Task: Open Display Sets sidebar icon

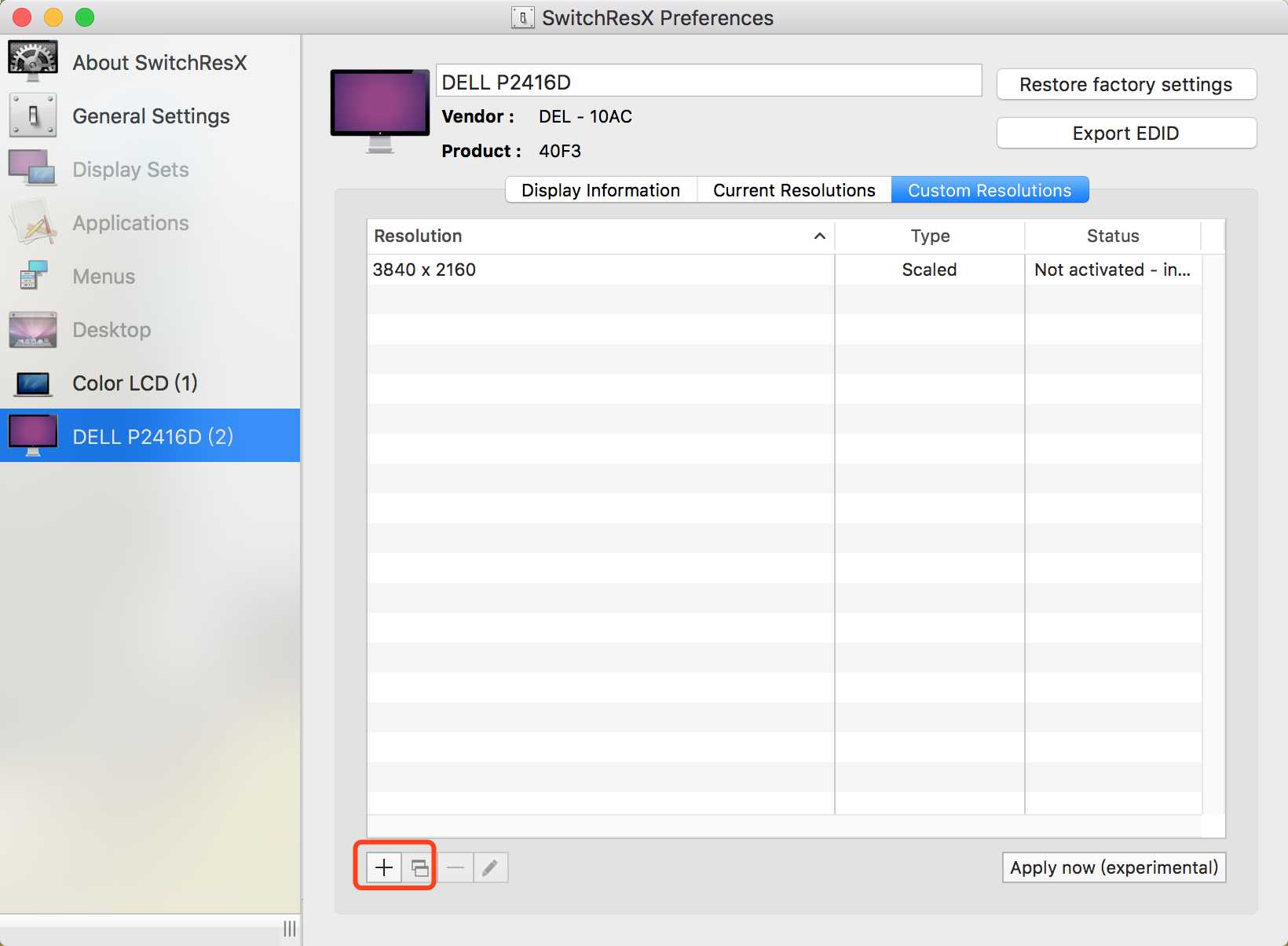Action: pyautogui.click(x=32, y=168)
